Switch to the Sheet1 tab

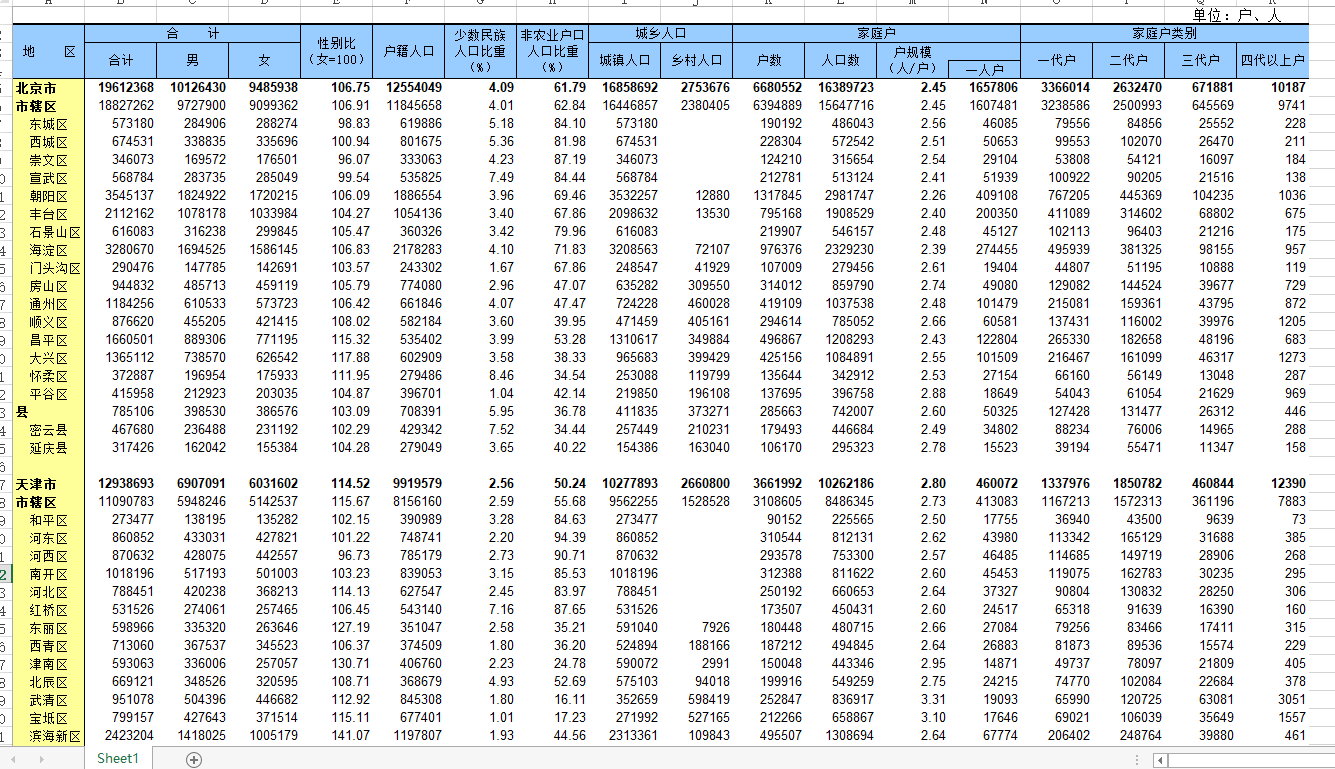(118, 759)
